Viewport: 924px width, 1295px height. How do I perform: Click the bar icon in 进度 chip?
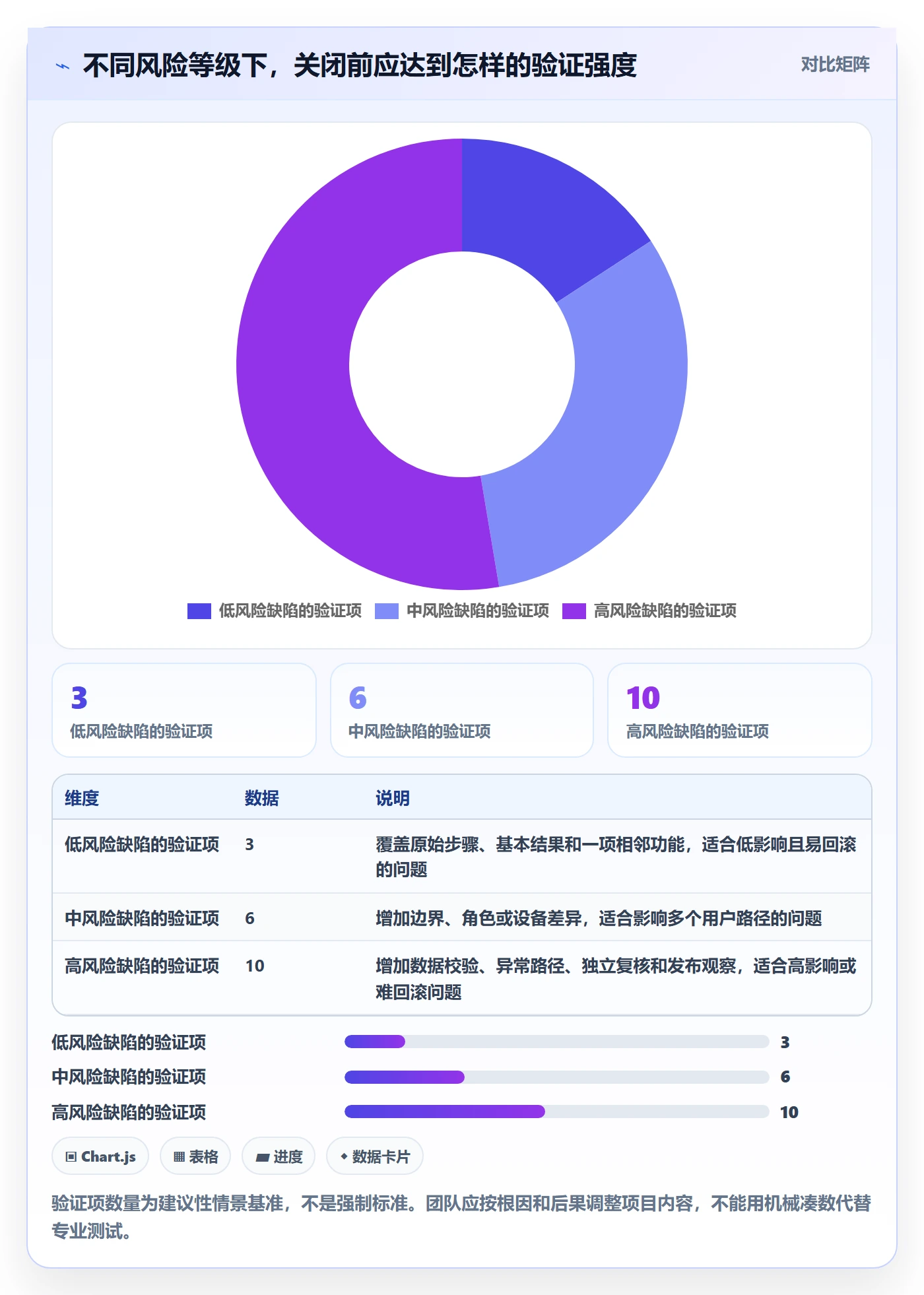(x=263, y=1157)
